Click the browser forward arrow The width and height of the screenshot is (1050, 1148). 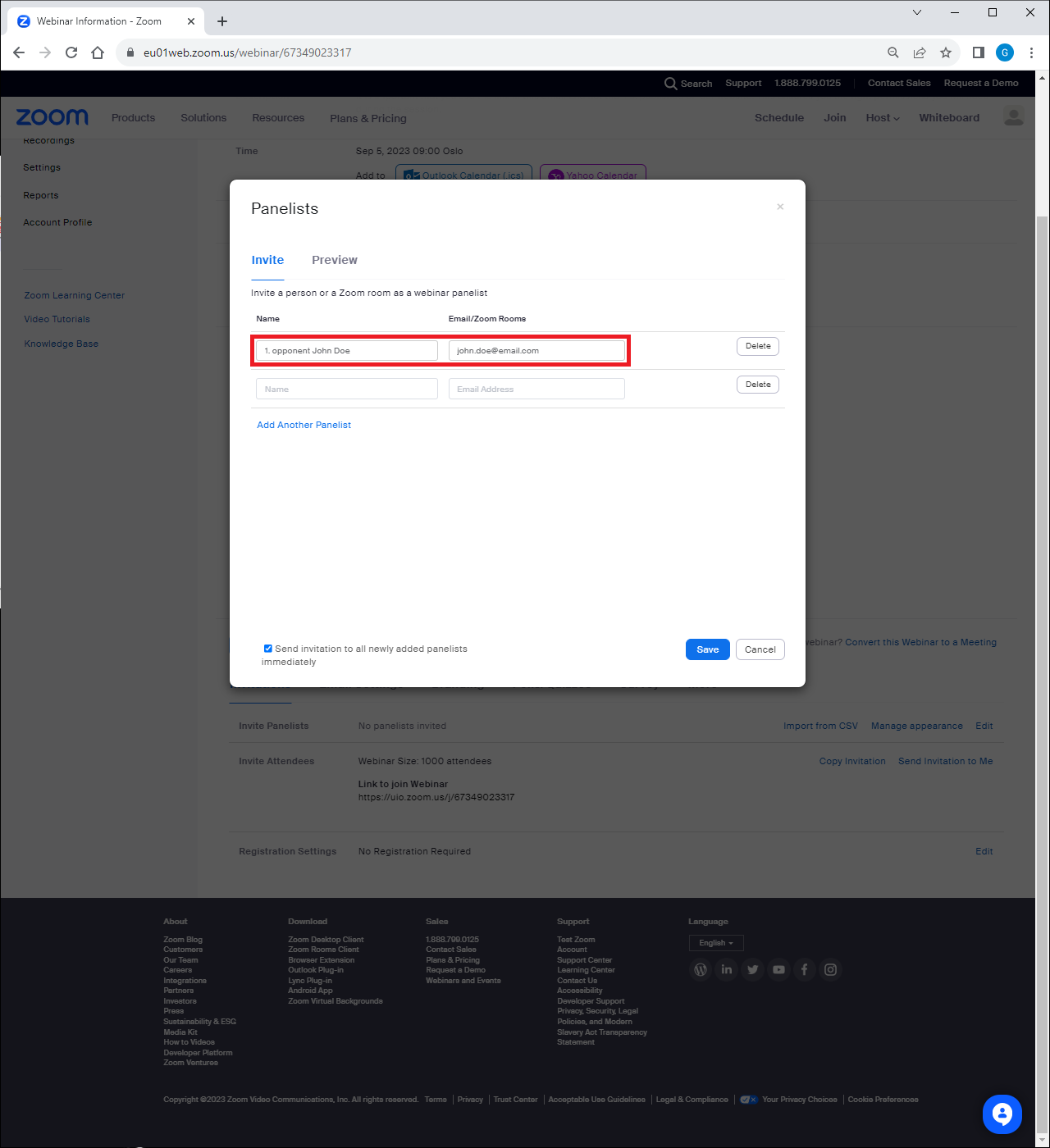(45, 52)
